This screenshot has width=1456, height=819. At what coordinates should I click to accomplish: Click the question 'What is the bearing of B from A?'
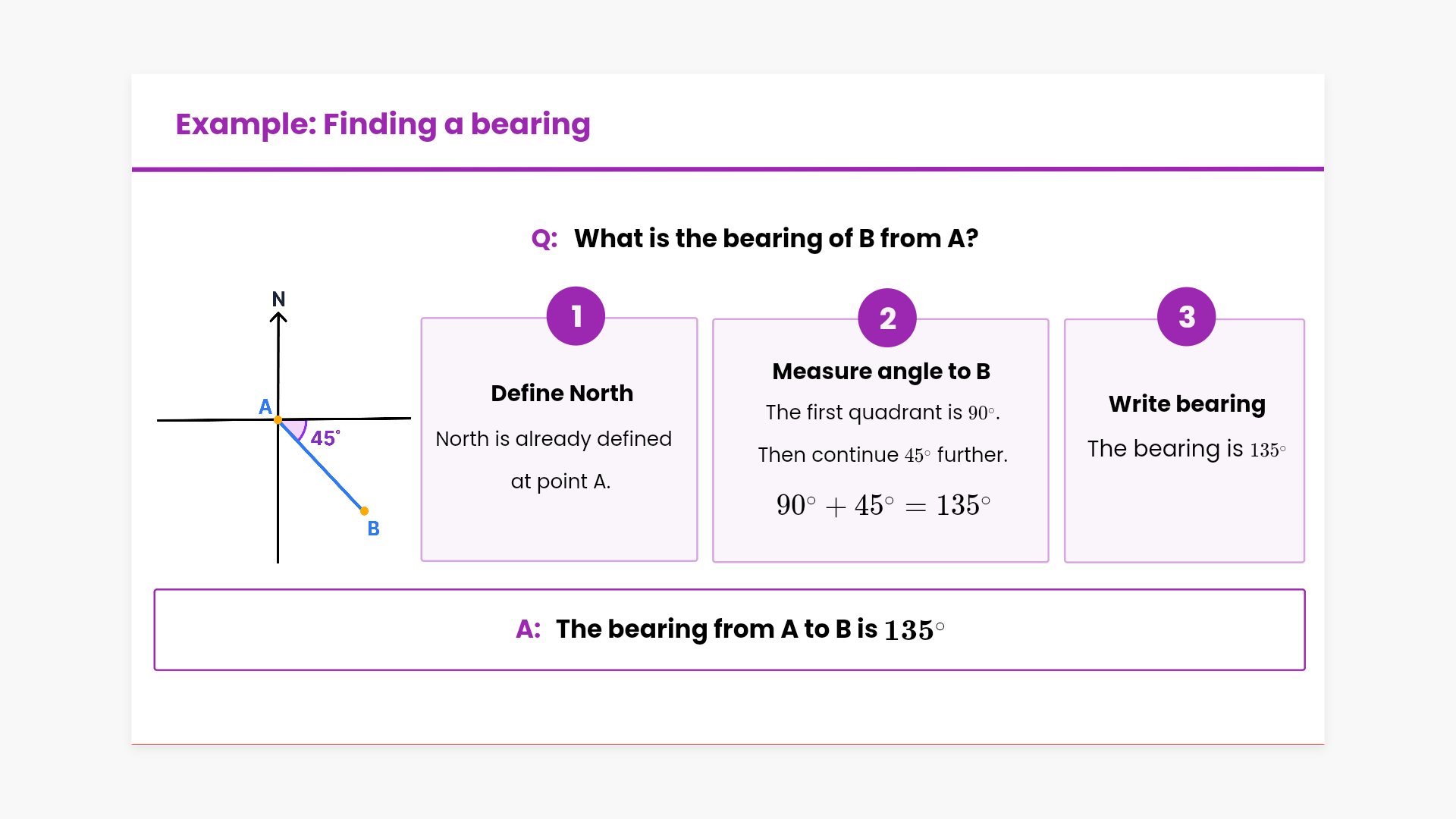click(x=776, y=239)
